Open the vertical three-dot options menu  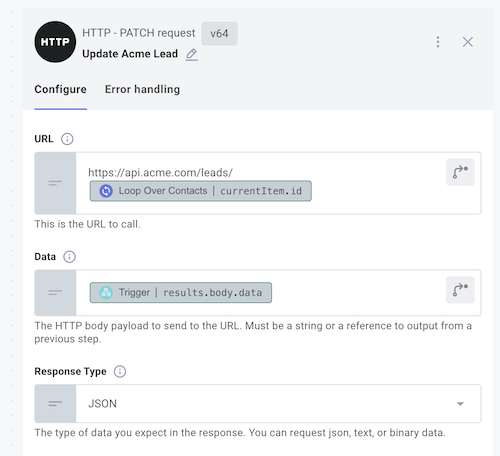tap(438, 42)
